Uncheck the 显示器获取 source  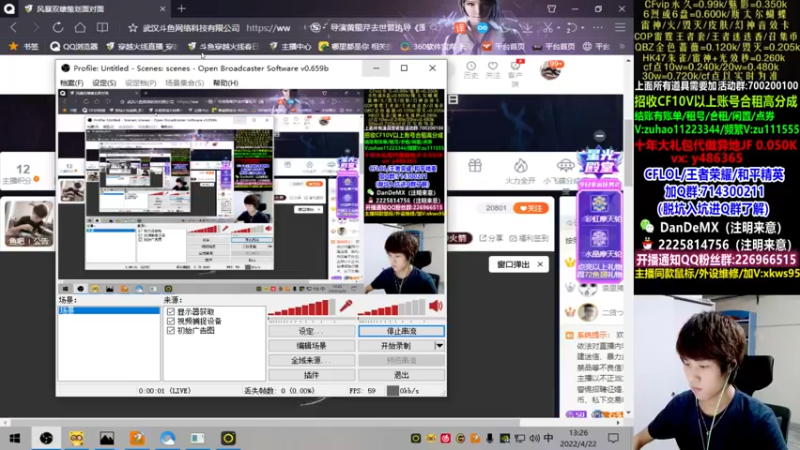171,312
